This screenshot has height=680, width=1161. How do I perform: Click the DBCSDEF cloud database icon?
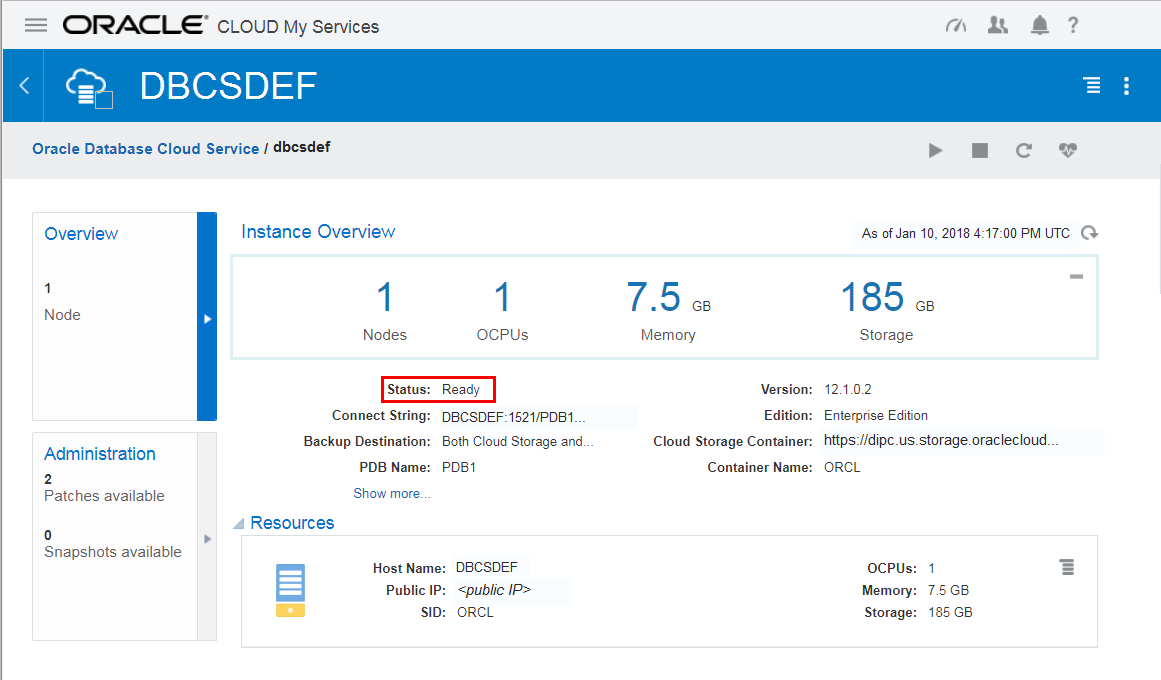(x=89, y=87)
